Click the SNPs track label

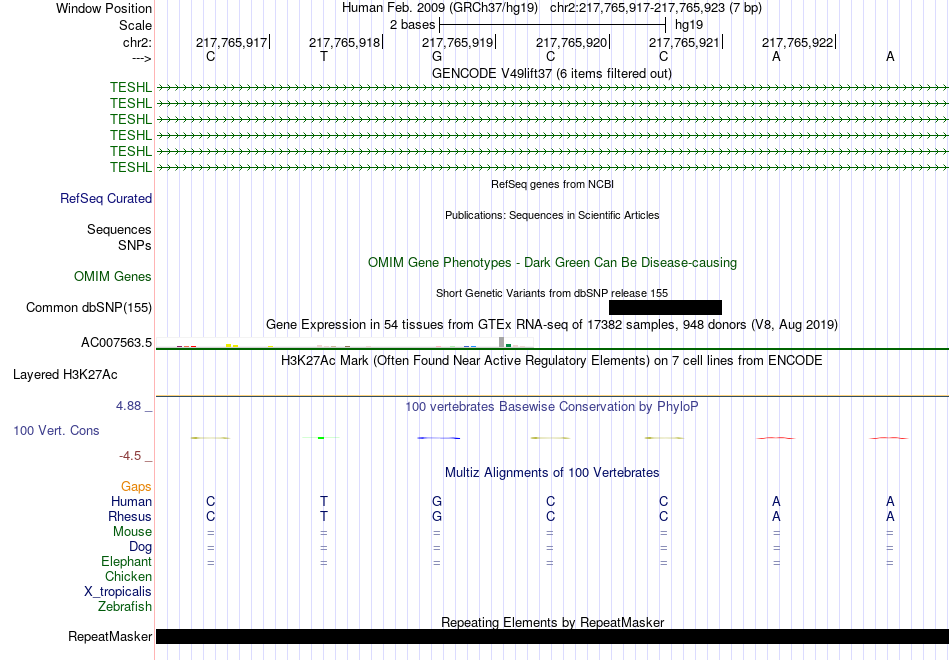click(135, 245)
